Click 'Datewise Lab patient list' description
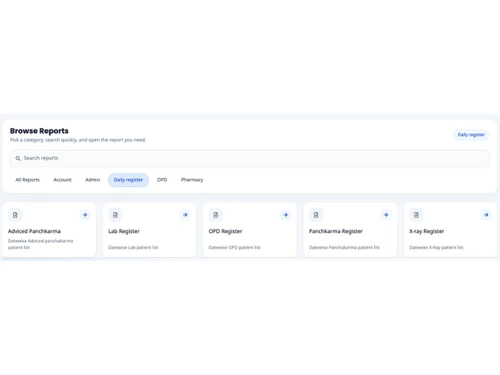Screen dimensions: 500x375 click(x=133, y=247)
